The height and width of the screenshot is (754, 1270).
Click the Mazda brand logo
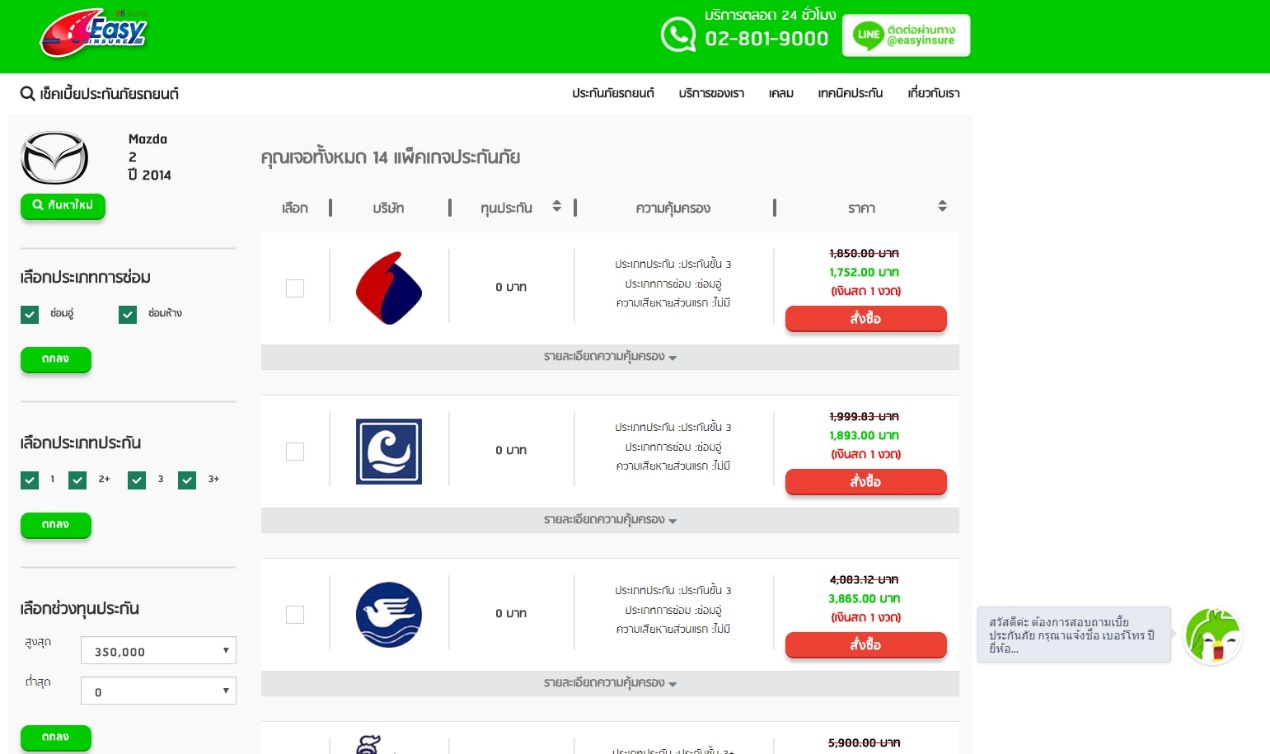(55, 158)
